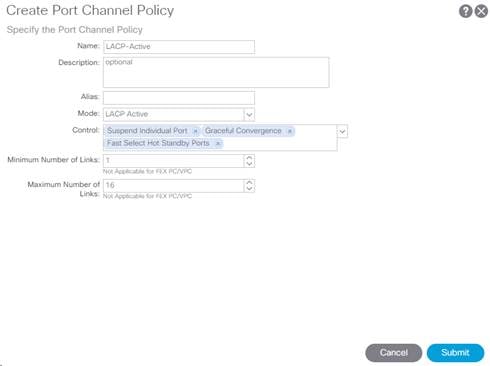Decrease the Maximum Number of Links value
Screen dimensions: 490x366
pos(249,189)
